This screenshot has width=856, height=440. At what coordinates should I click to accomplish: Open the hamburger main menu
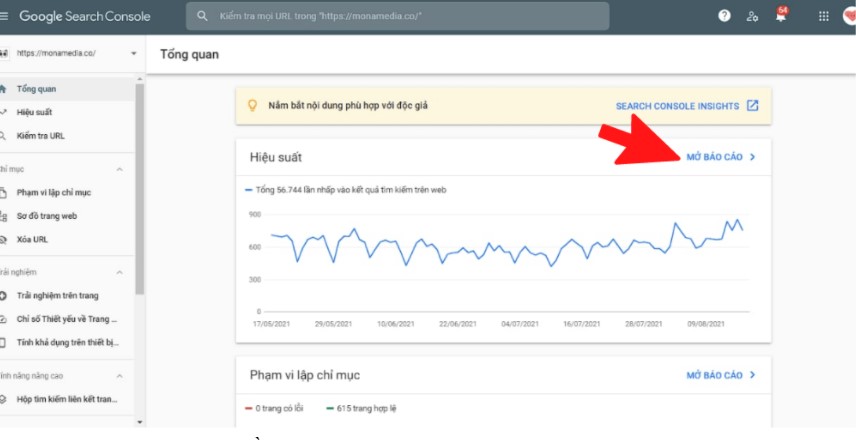click(3, 16)
